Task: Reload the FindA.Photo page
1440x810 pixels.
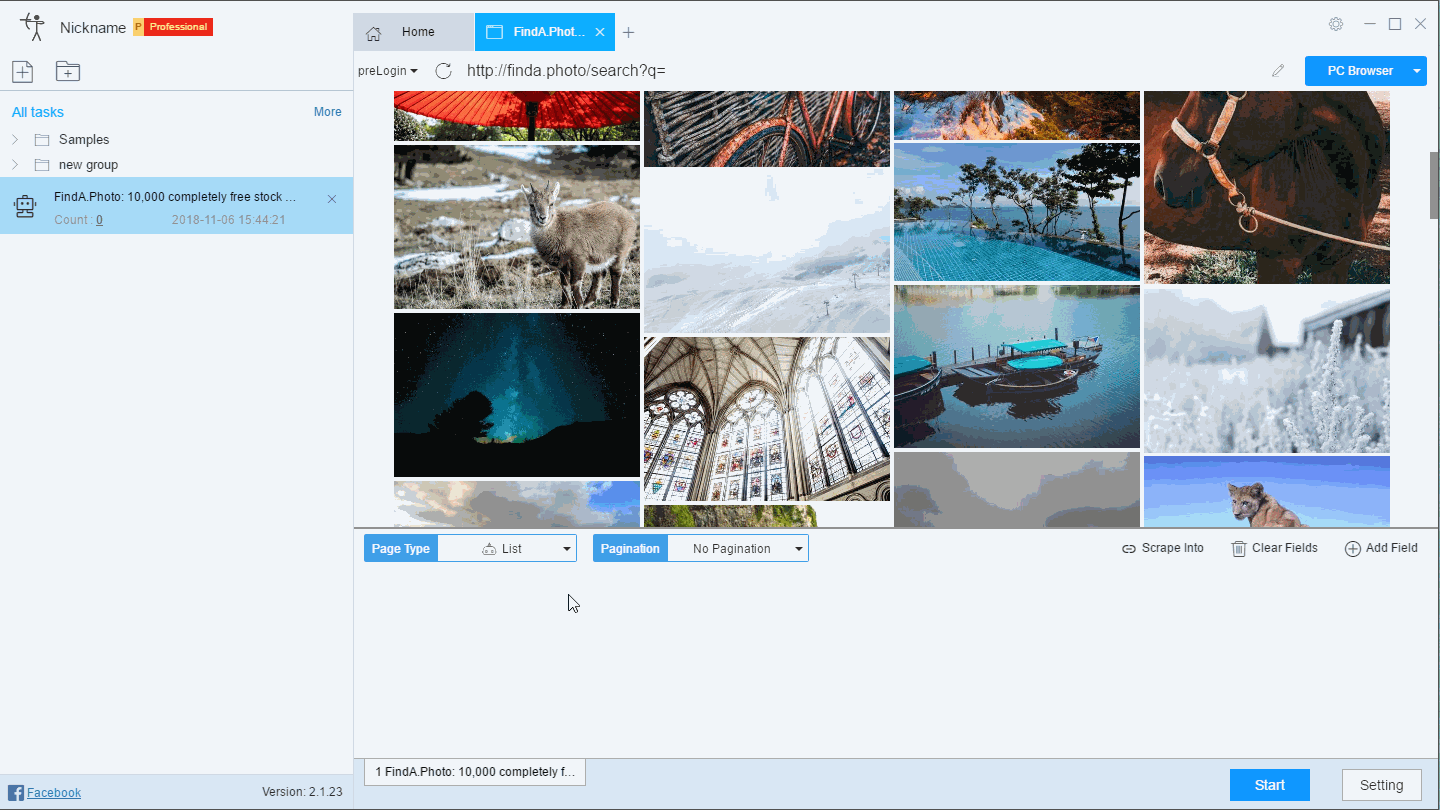Action: click(443, 70)
